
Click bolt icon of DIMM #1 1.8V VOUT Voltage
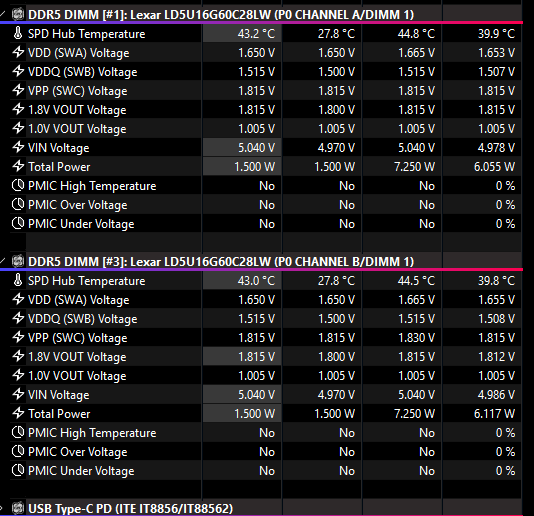[x=18, y=110]
